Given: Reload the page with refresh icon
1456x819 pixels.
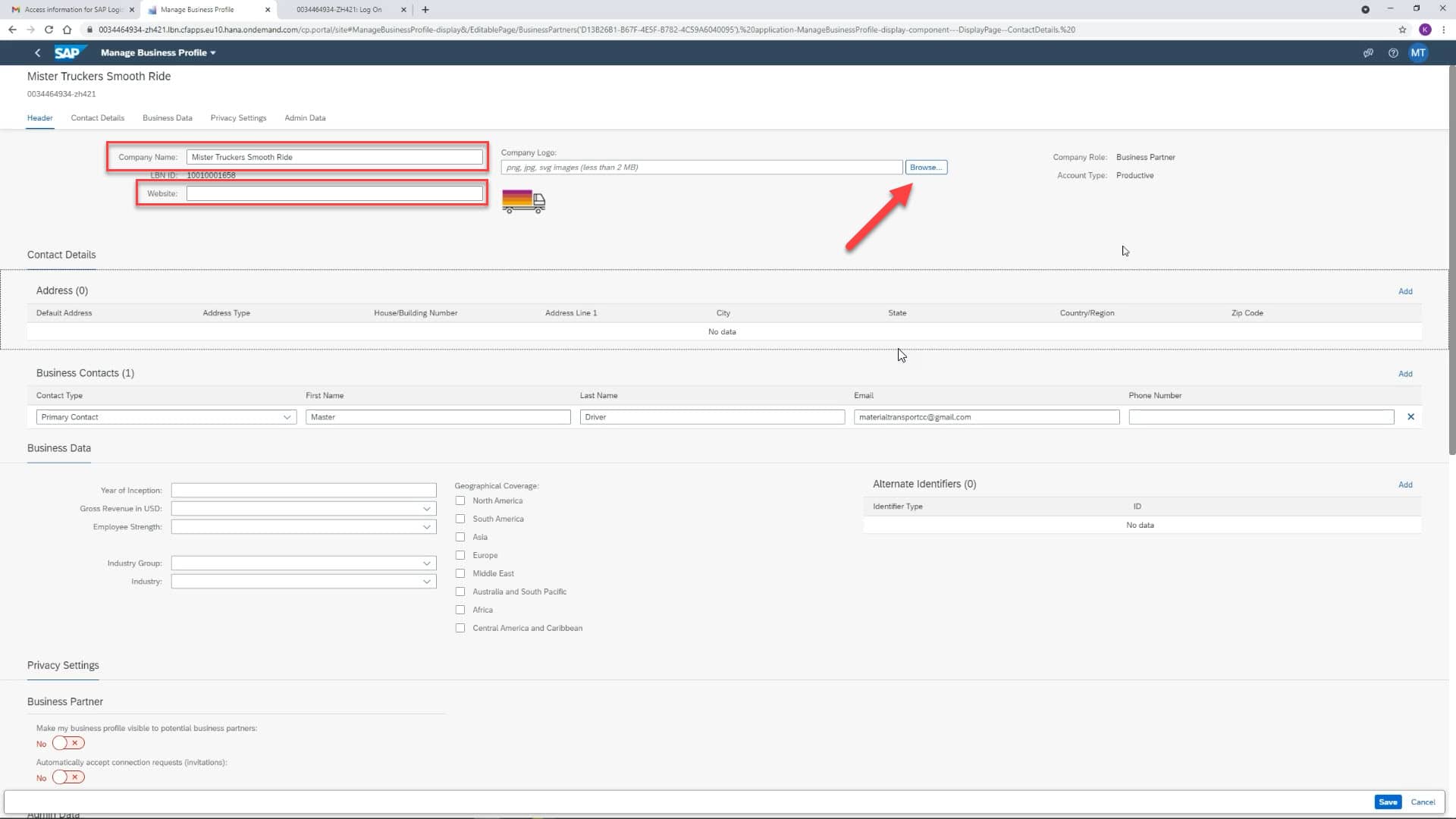Looking at the screenshot, I should (x=49, y=30).
